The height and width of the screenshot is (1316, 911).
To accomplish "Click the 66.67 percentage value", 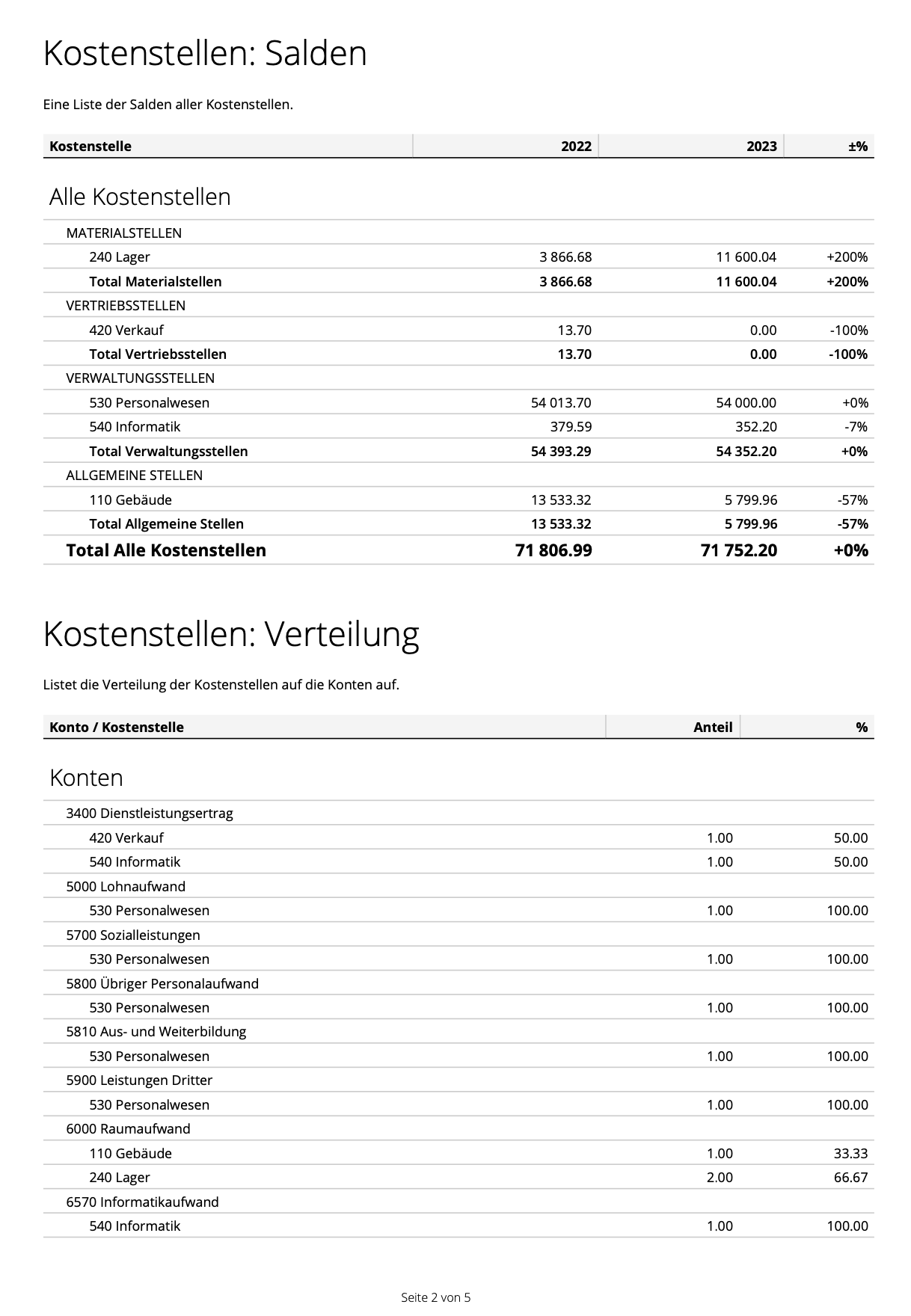I will [x=850, y=1178].
